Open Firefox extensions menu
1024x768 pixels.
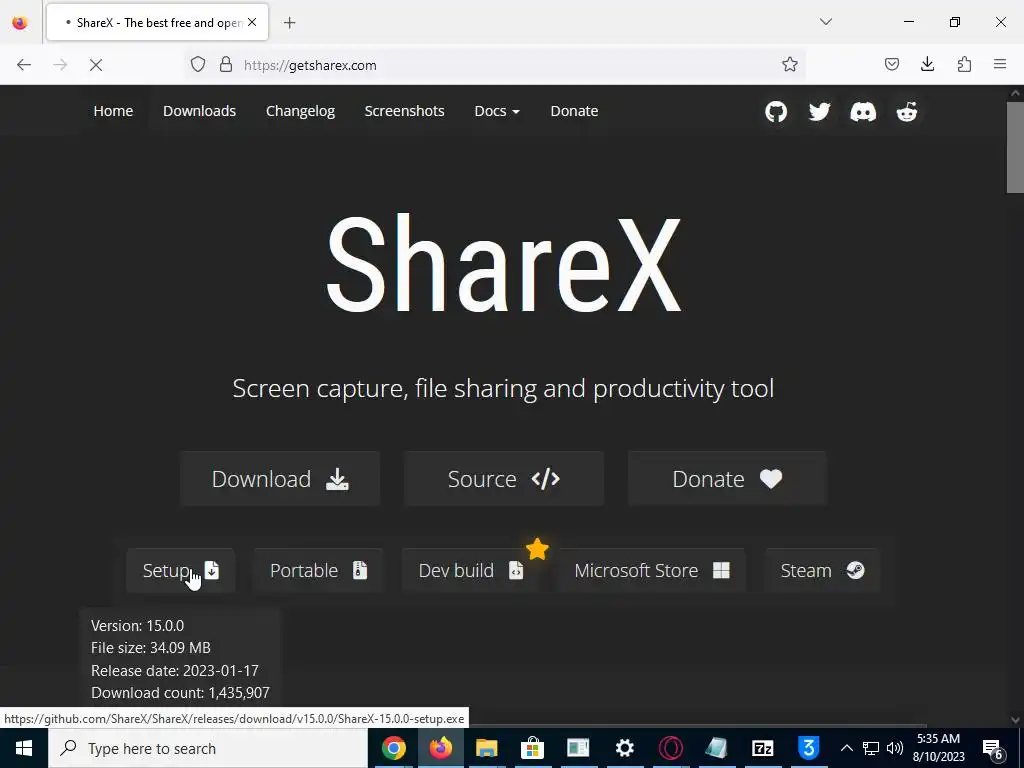coord(964,65)
